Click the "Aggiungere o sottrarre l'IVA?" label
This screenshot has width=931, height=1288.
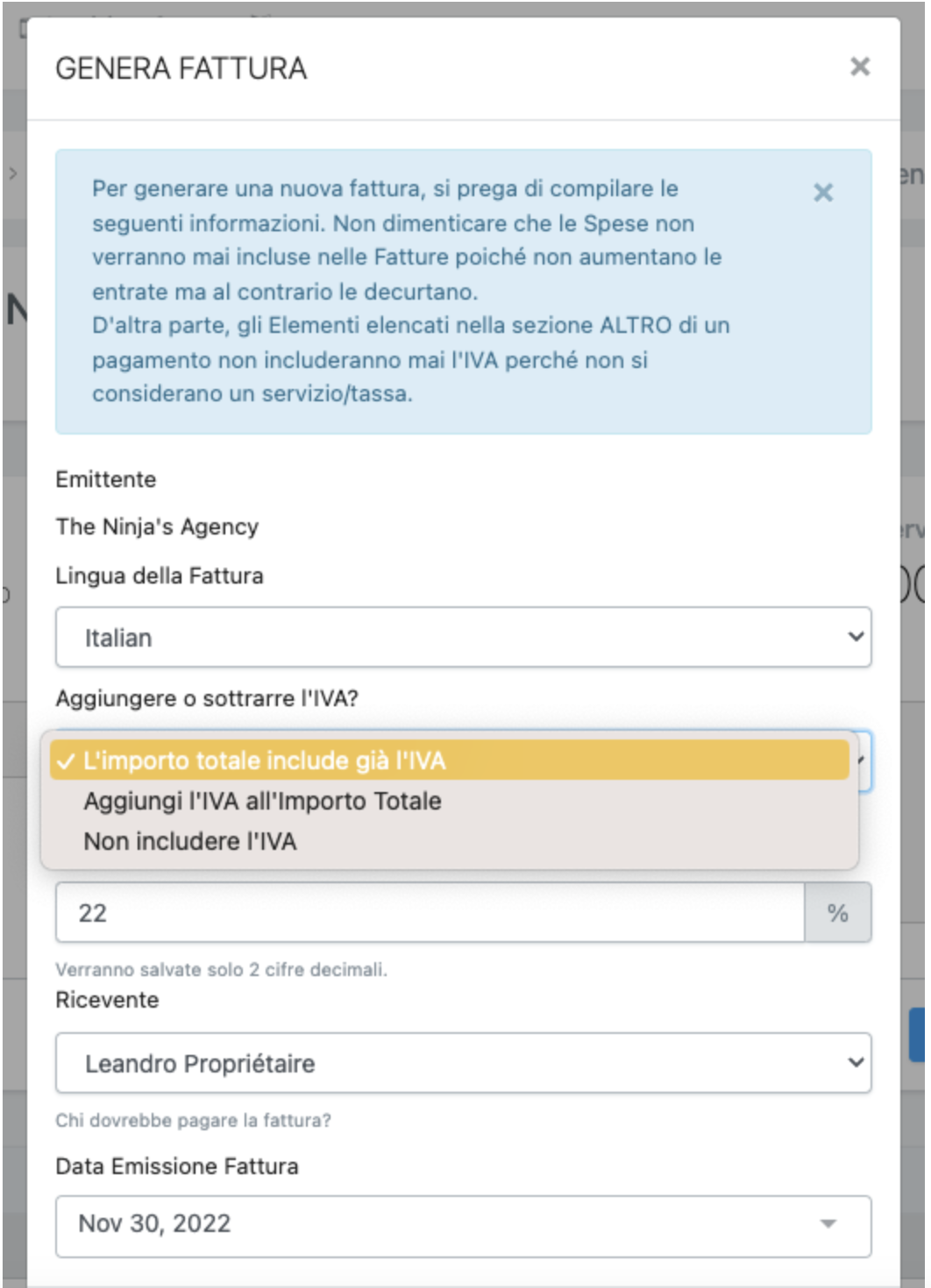click(x=207, y=698)
